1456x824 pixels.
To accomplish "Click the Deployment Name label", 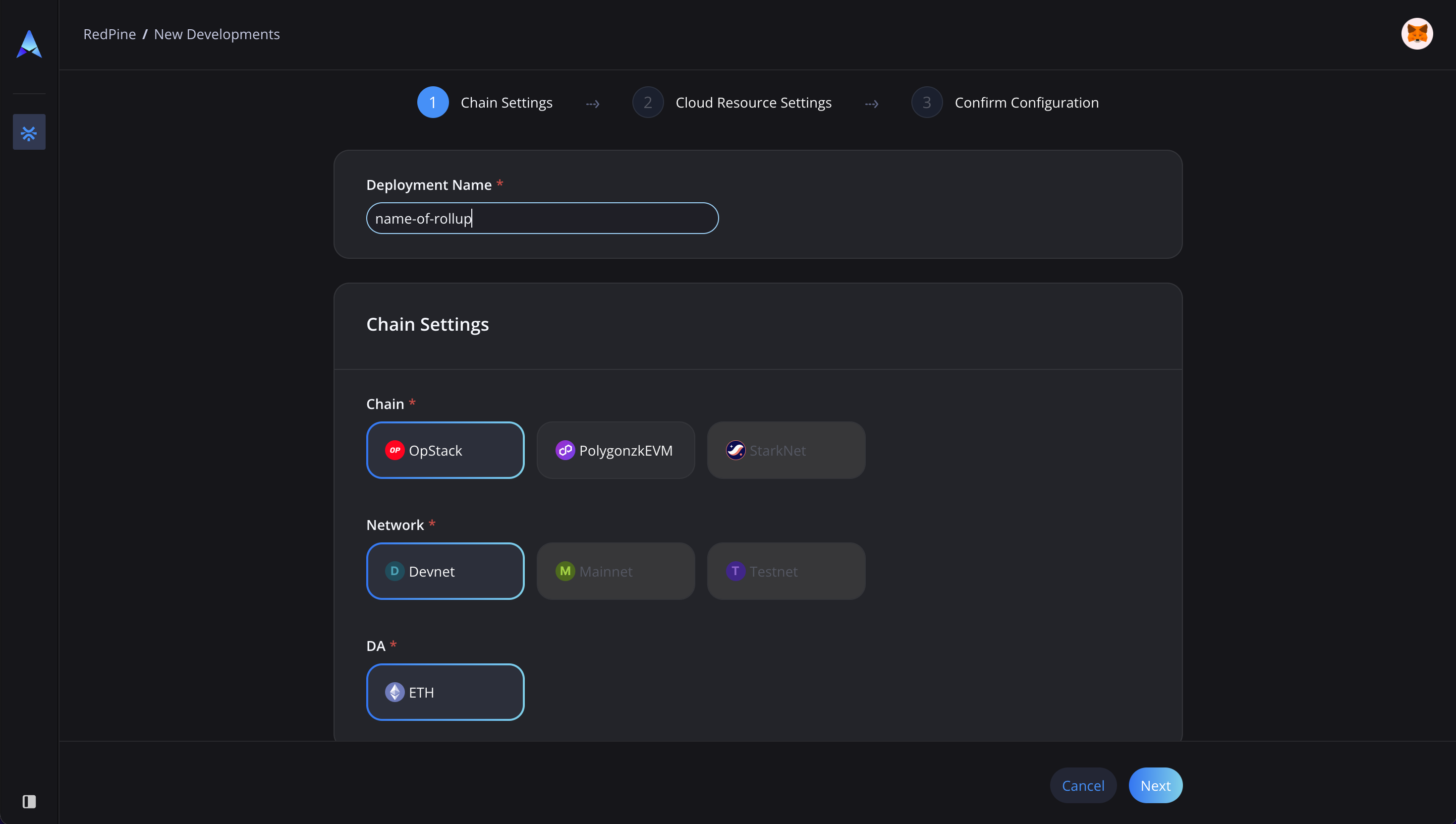I will (429, 185).
